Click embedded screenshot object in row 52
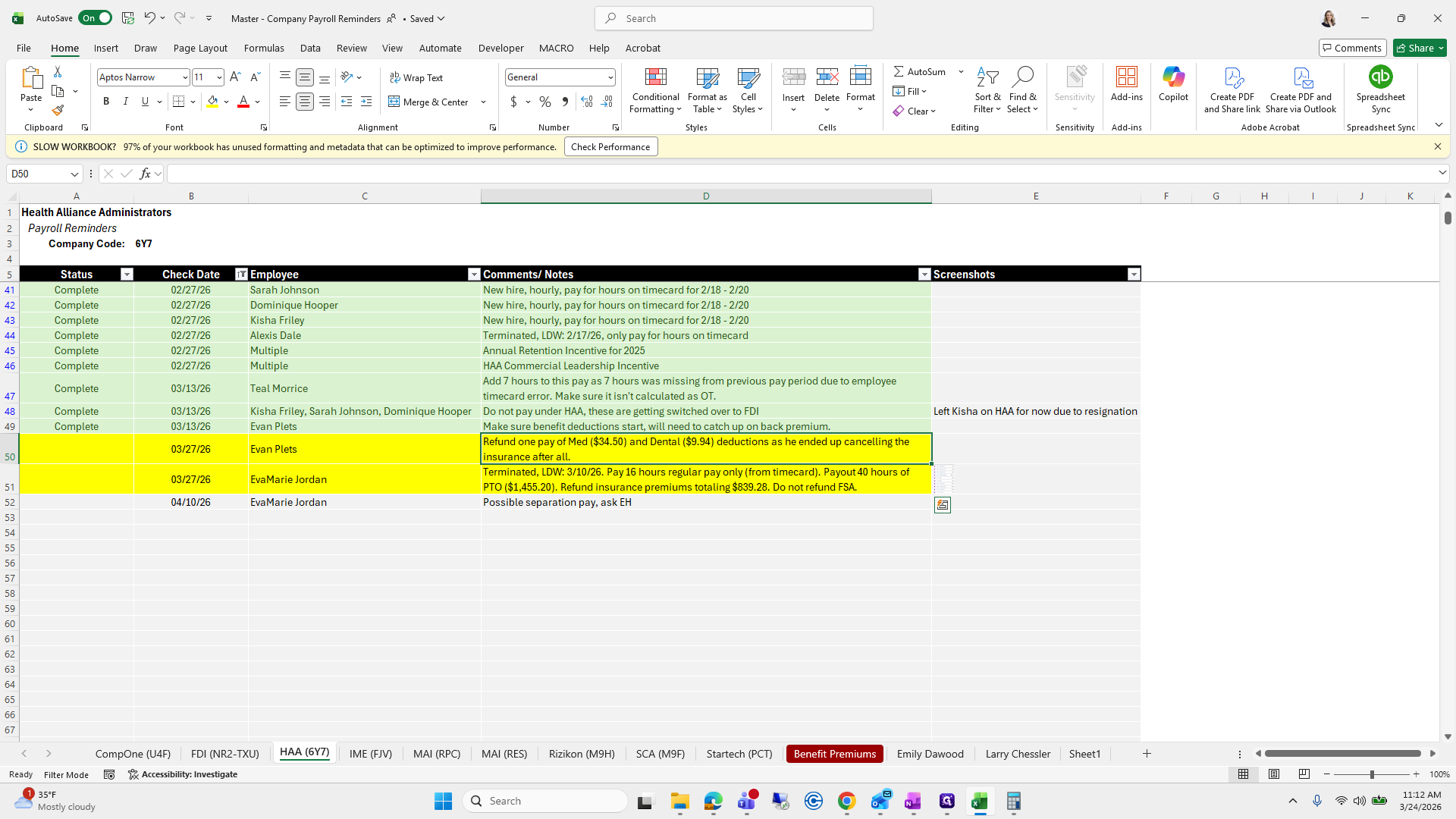 coord(942,505)
